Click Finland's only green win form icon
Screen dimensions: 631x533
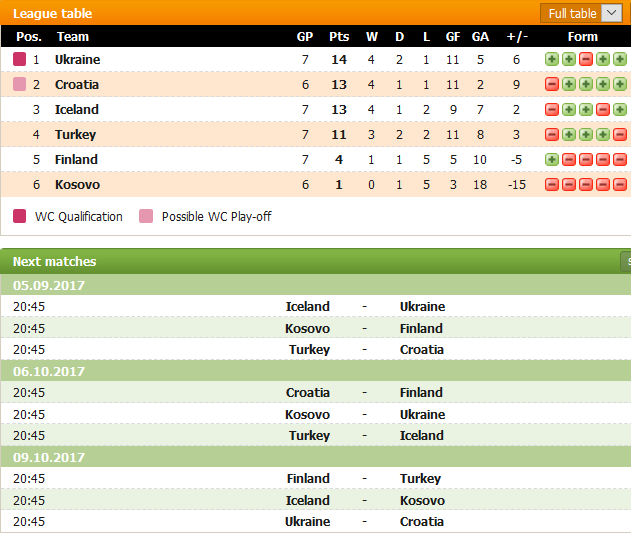[x=552, y=159]
